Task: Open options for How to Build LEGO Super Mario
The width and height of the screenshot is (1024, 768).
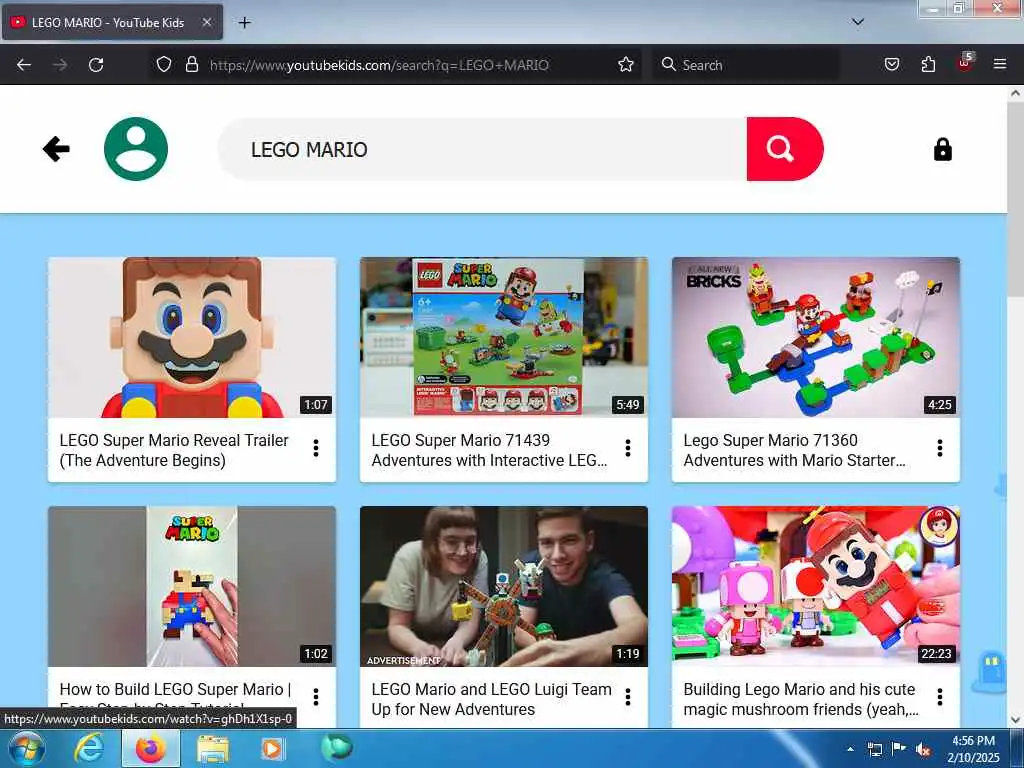Action: click(x=316, y=697)
